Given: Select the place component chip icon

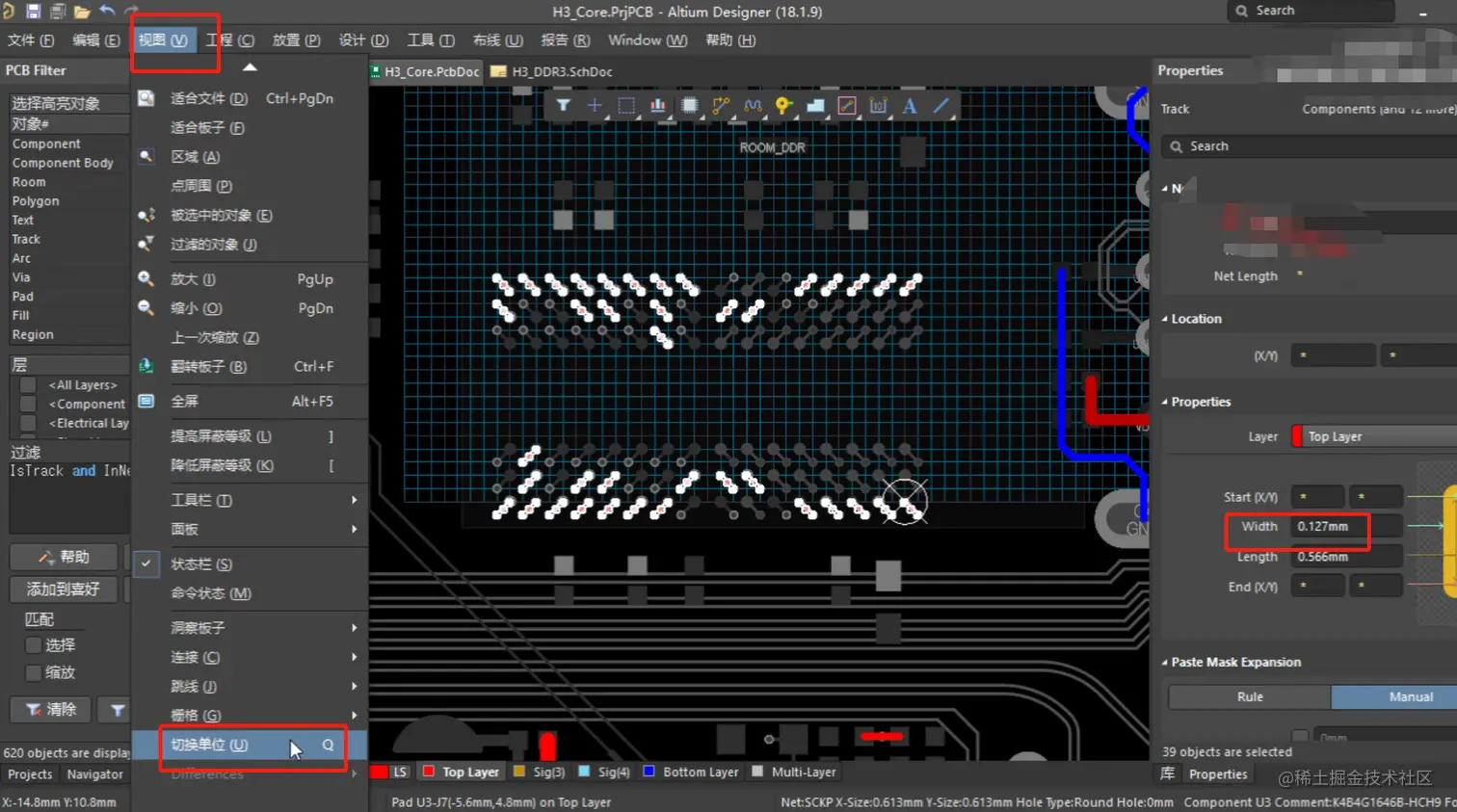Looking at the screenshot, I should 690,106.
